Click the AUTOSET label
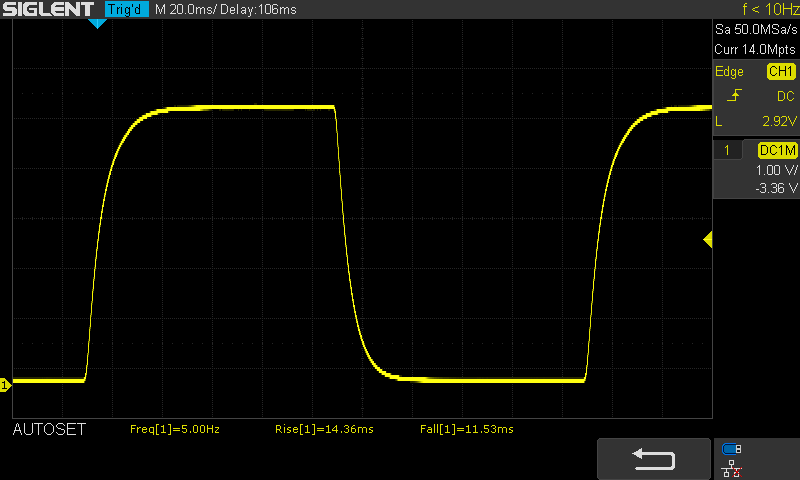This screenshot has width=800, height=480. (x=49, y=430)
